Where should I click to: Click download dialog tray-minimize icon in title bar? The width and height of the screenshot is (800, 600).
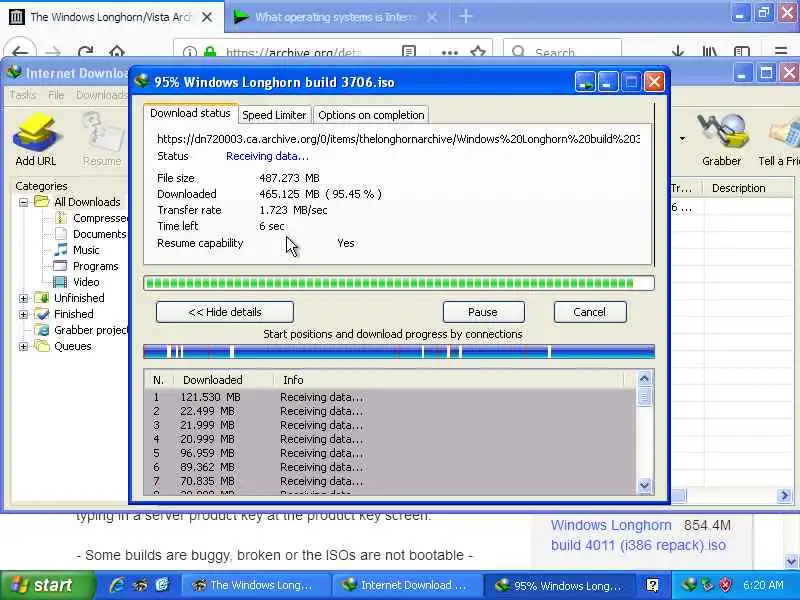(x=585, y=82)
